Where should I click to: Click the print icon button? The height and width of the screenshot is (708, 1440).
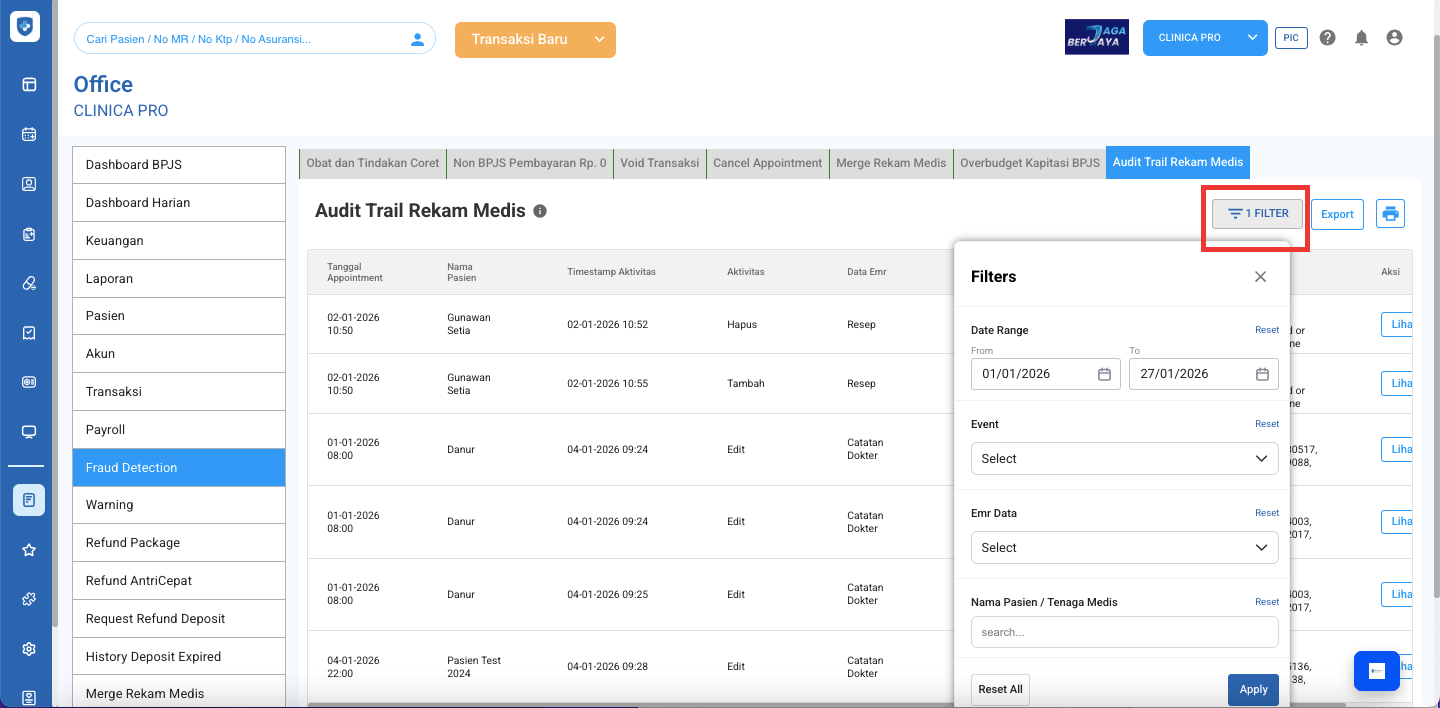(x=1390, y=213)
